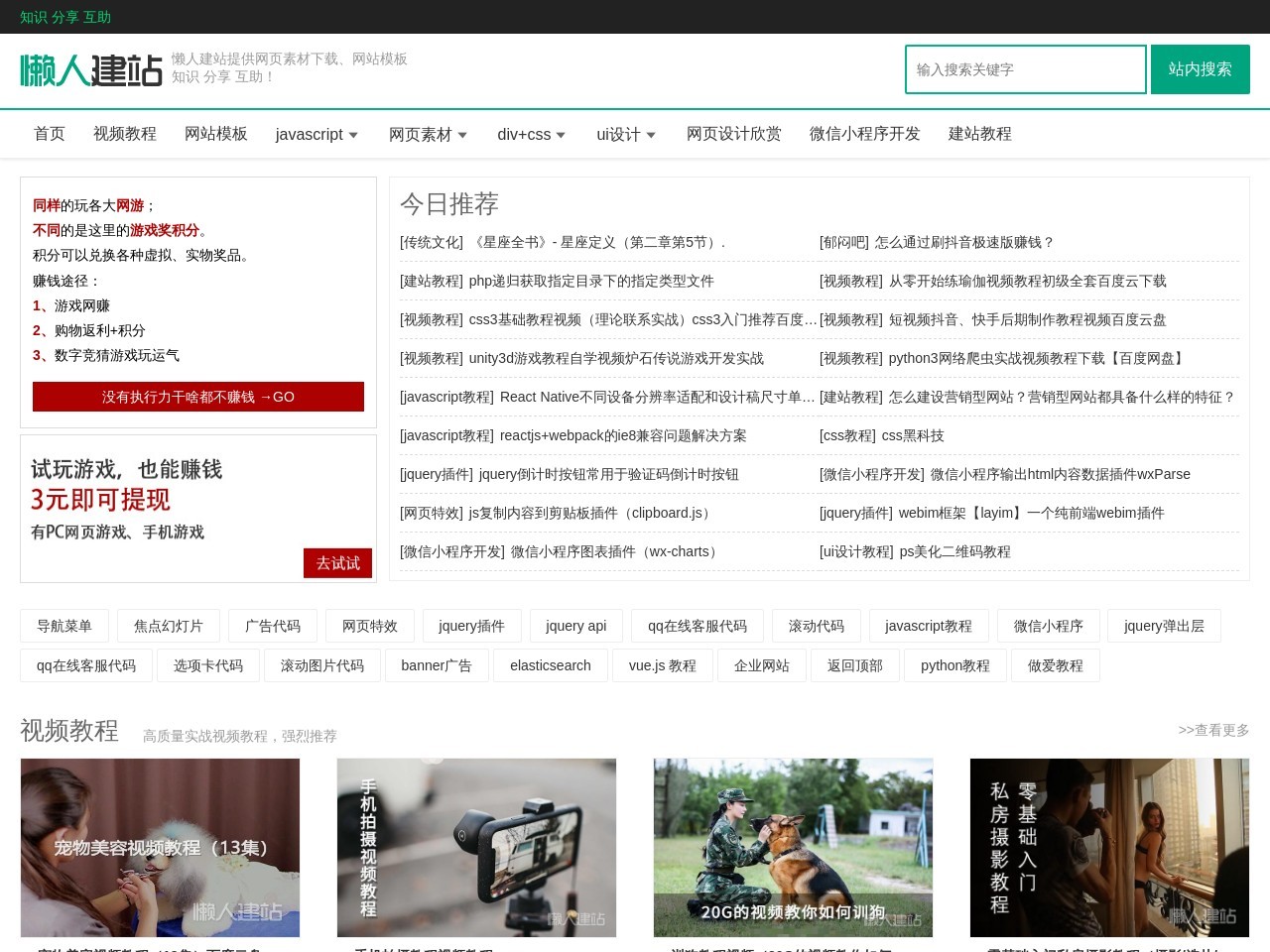The image size is (1270, 952).
Task: Click the 导航菜单 tag button
Action: pos(65,626)
